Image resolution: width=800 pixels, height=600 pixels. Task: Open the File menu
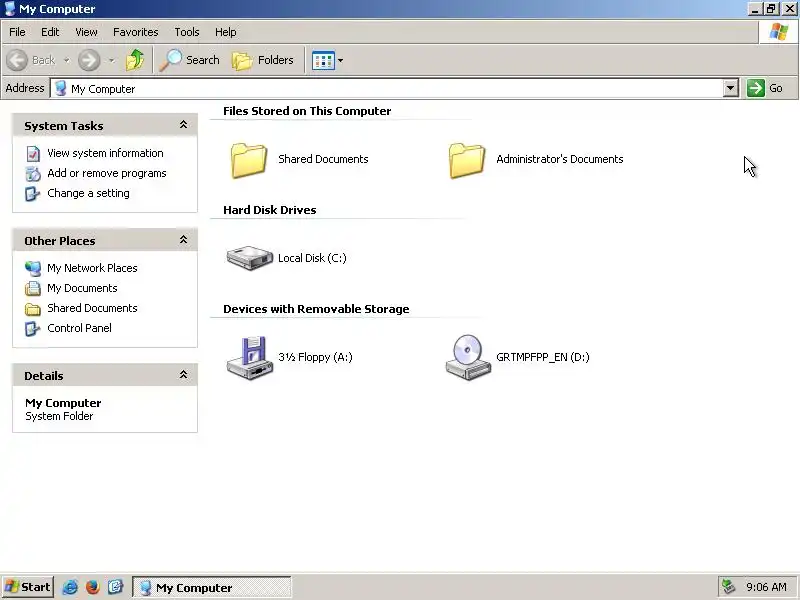coord(17,32)
